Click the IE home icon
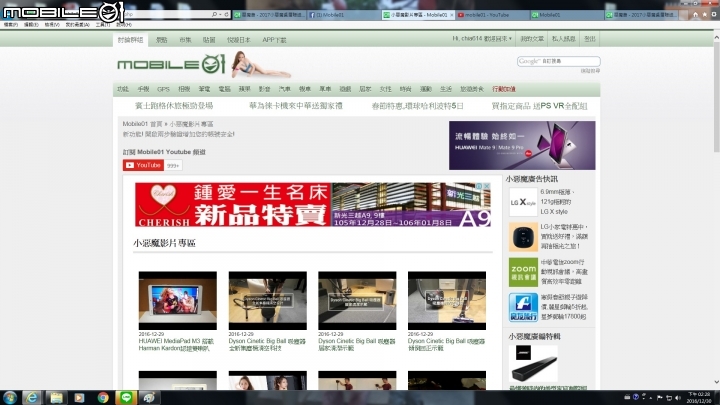 click(x=695, y=15)
